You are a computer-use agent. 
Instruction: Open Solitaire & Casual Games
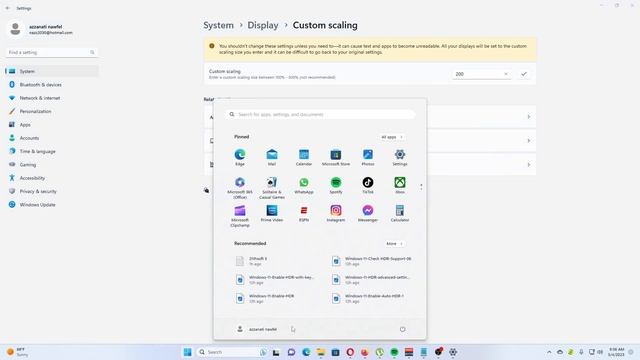pyautogui.click(x=272, y=188)
